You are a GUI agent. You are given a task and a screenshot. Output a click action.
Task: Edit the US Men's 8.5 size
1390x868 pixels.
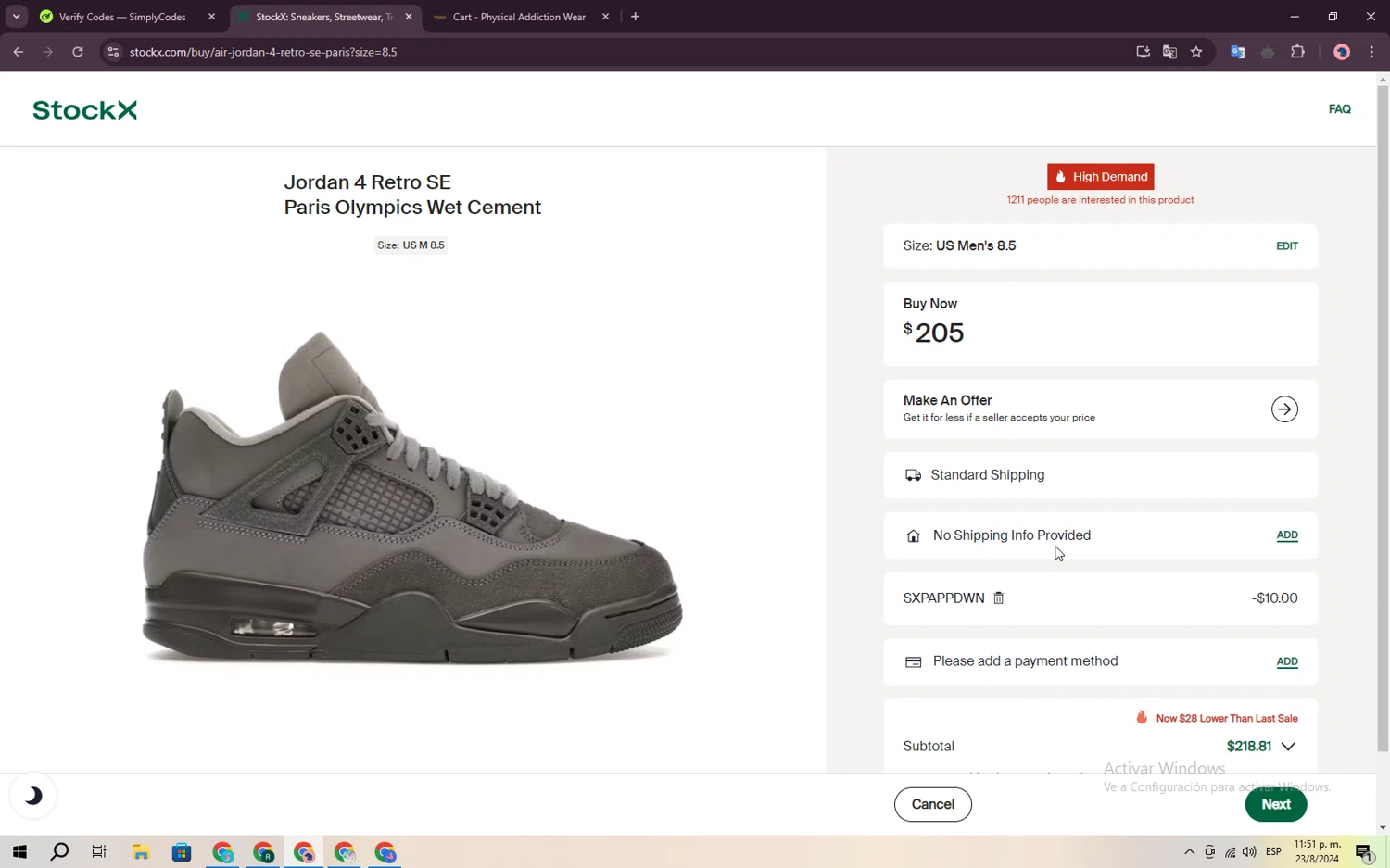tap(1286, 246)
